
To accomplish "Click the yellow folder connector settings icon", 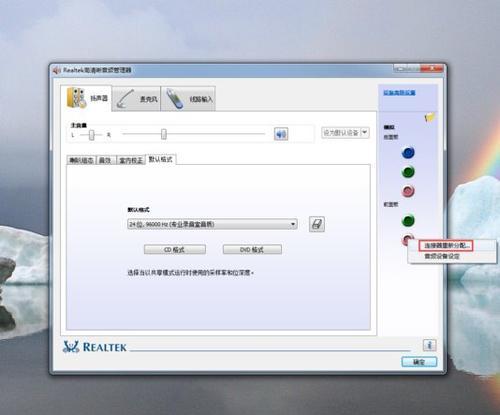I will [430, 117].
